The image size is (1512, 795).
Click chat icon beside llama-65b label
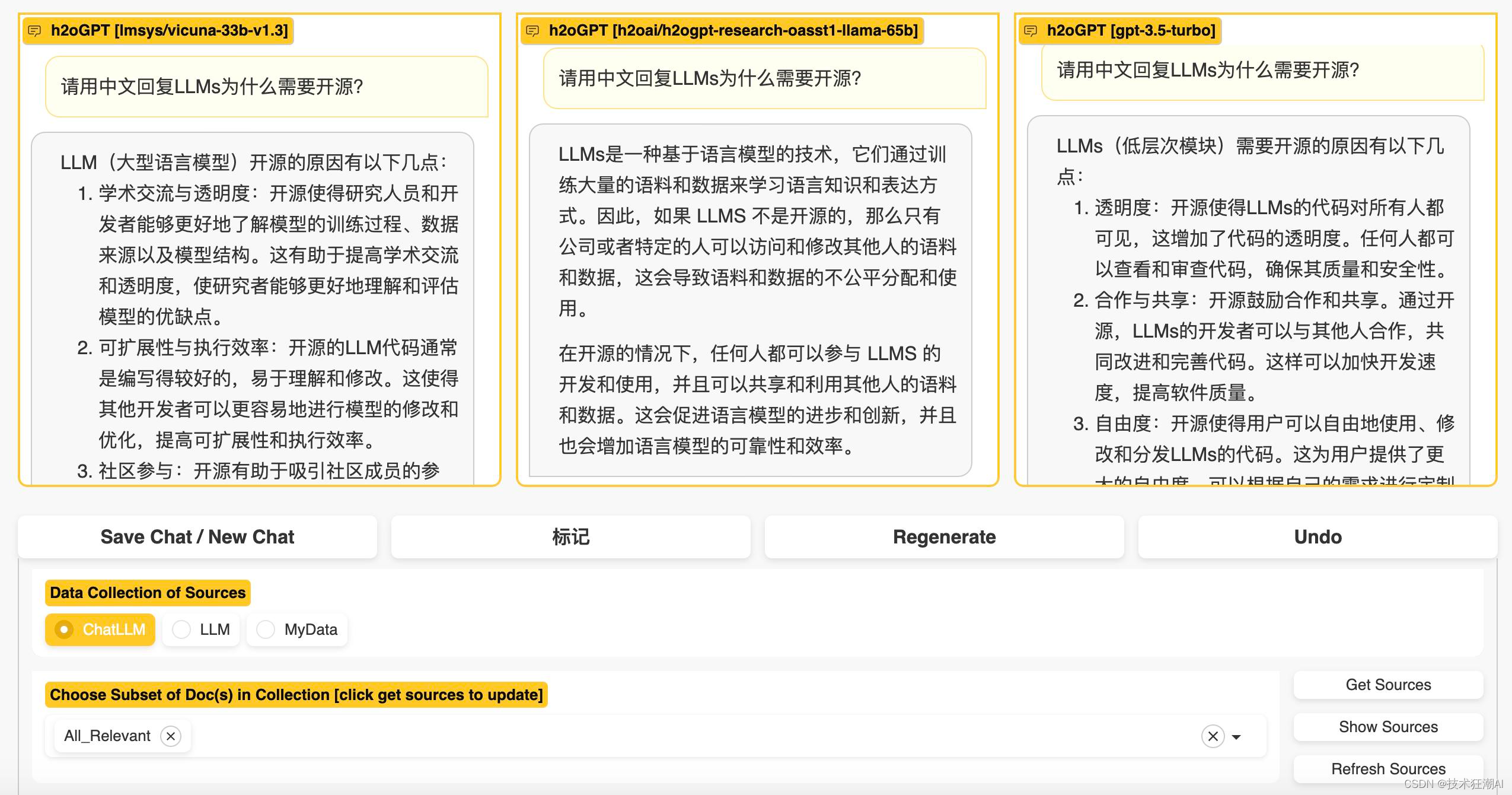coord(532,31)
